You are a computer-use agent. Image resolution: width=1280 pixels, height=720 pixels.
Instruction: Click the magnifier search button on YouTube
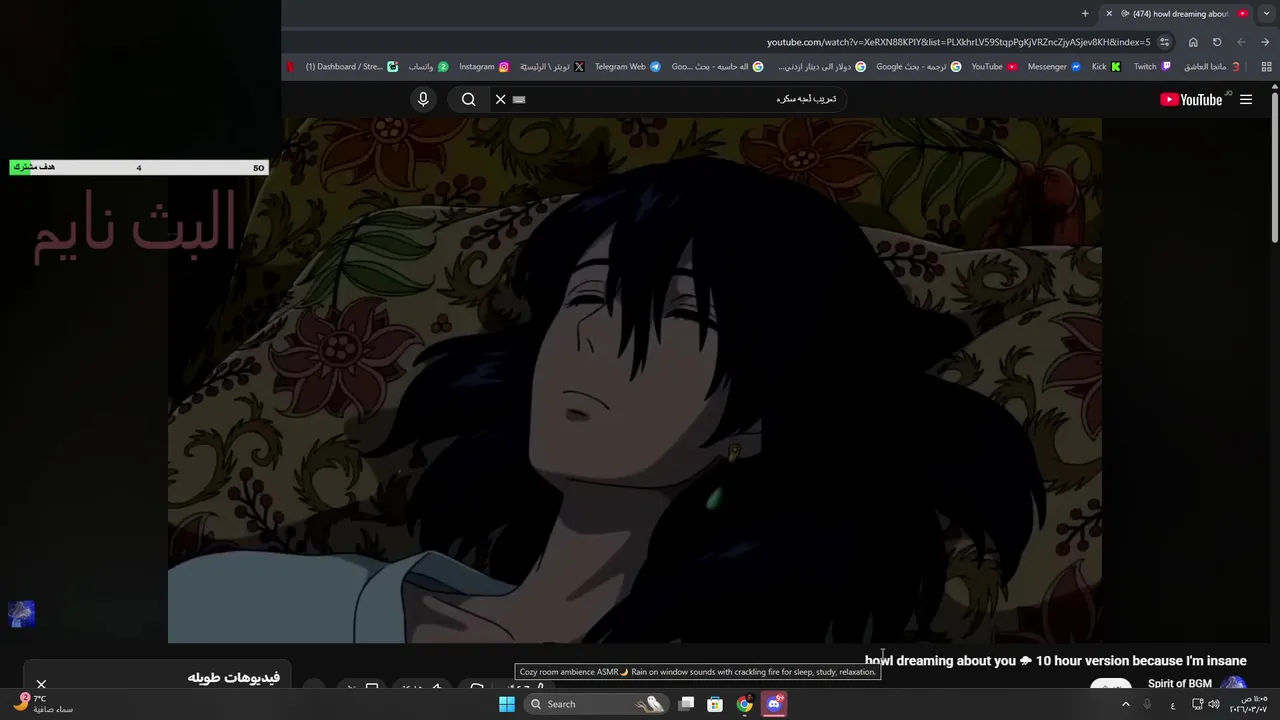click(468, 99)
